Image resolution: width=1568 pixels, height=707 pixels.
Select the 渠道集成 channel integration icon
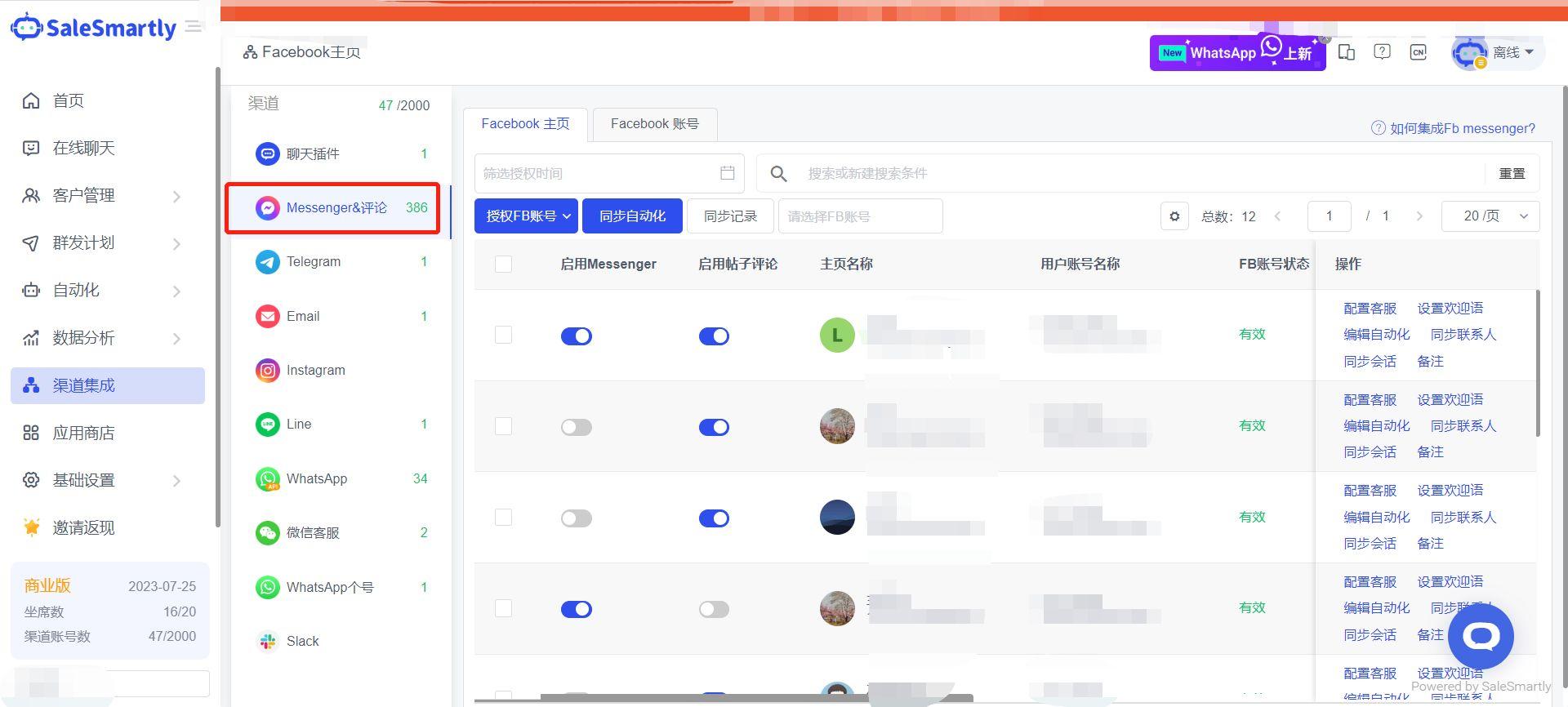[31, 385]
